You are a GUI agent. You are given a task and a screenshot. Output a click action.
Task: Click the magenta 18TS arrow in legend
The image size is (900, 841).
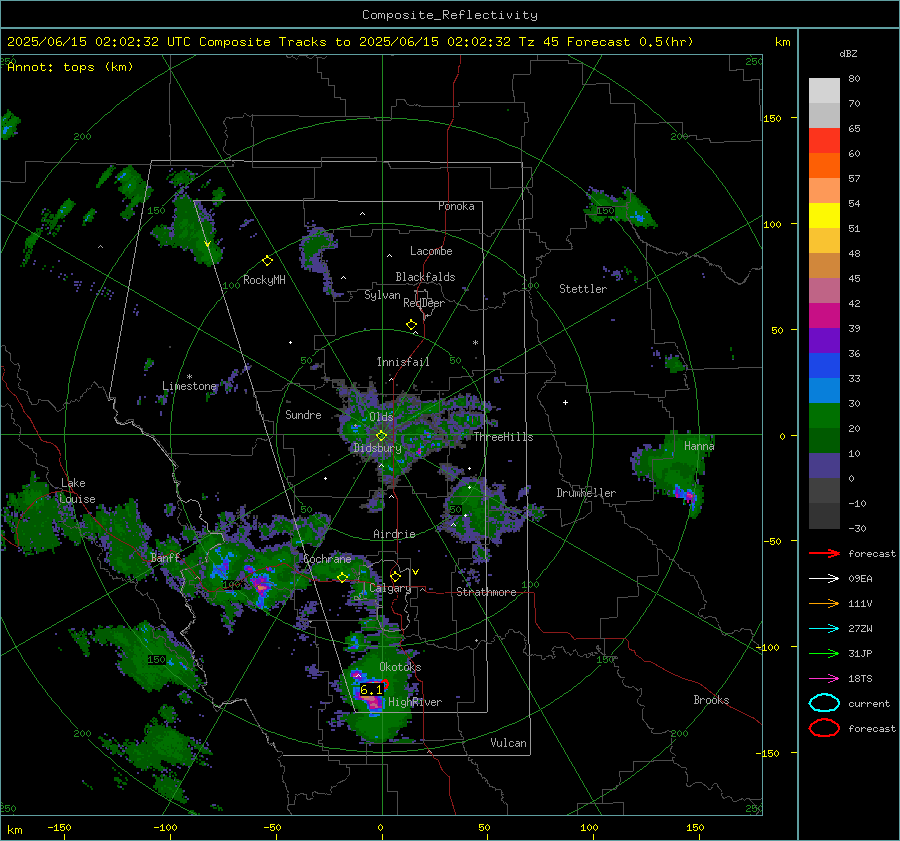tap(824, 679)
